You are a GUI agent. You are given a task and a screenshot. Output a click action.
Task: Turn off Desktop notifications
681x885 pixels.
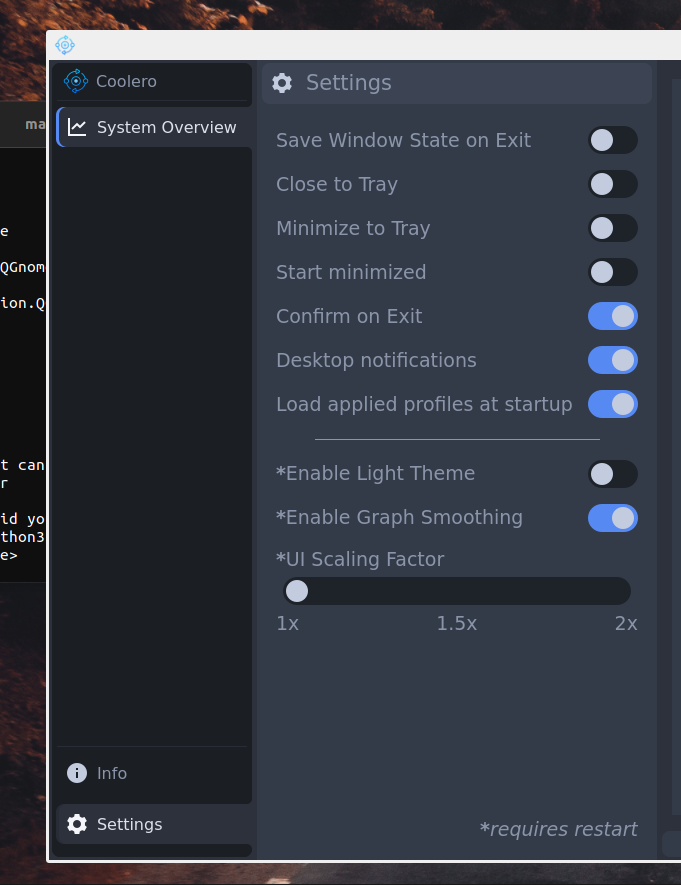click(612, 360)
